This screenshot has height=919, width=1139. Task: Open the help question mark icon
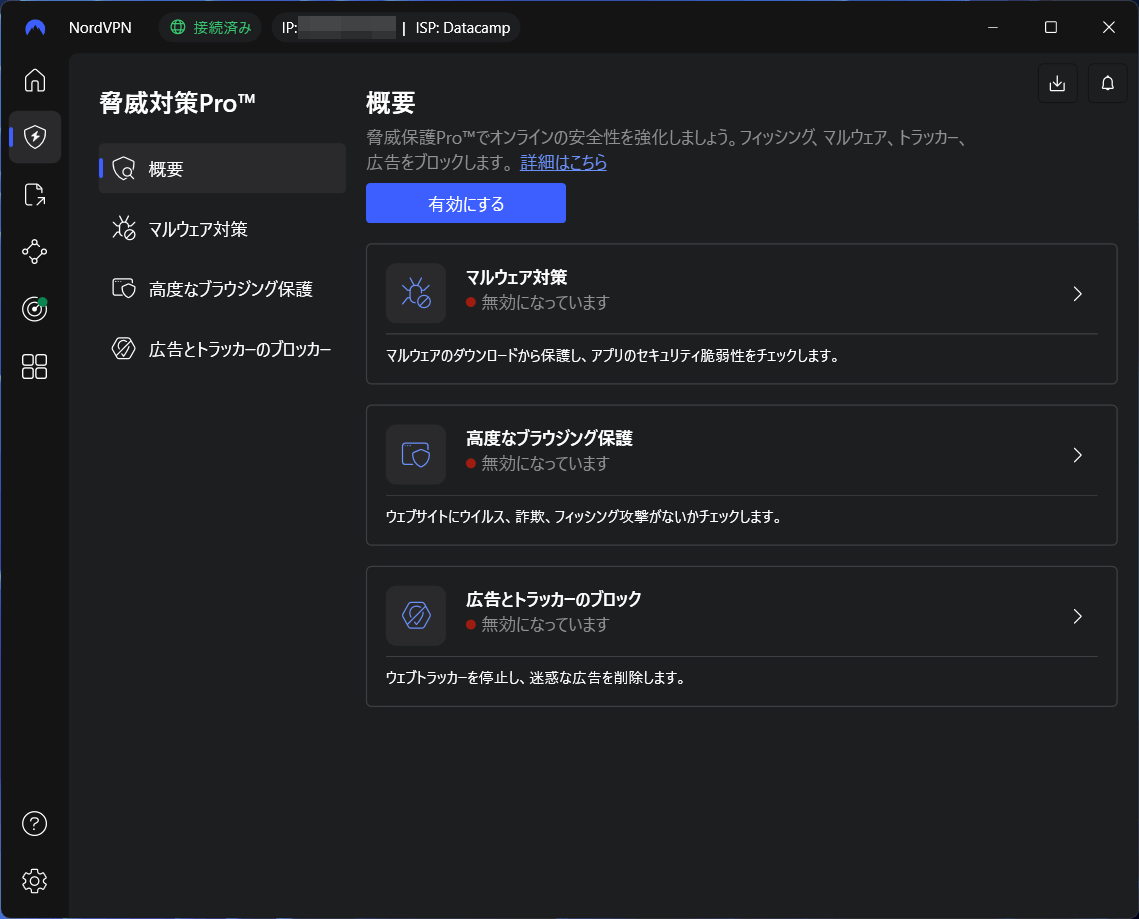[x=34, y=823]
